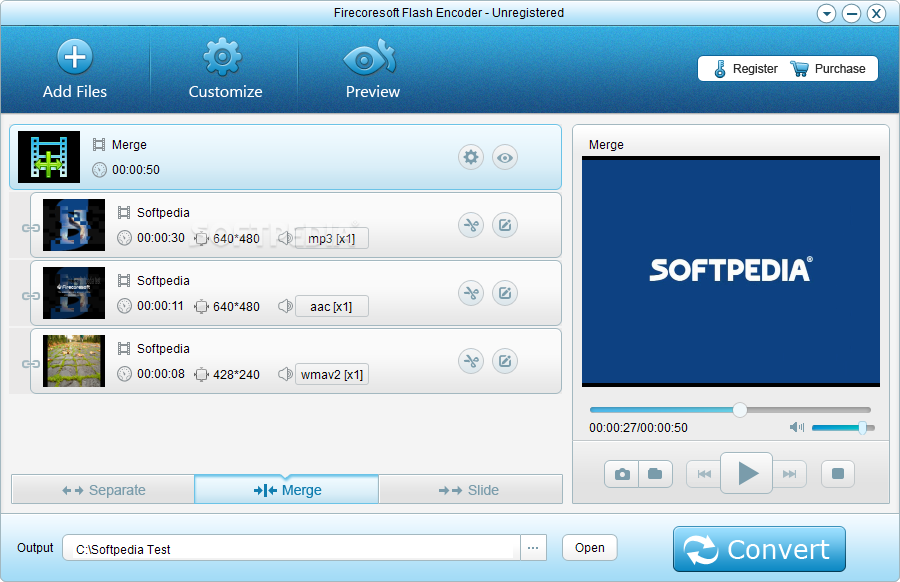Click the output path input field
This screenshot has width=900, height=582.
[291, 548]
